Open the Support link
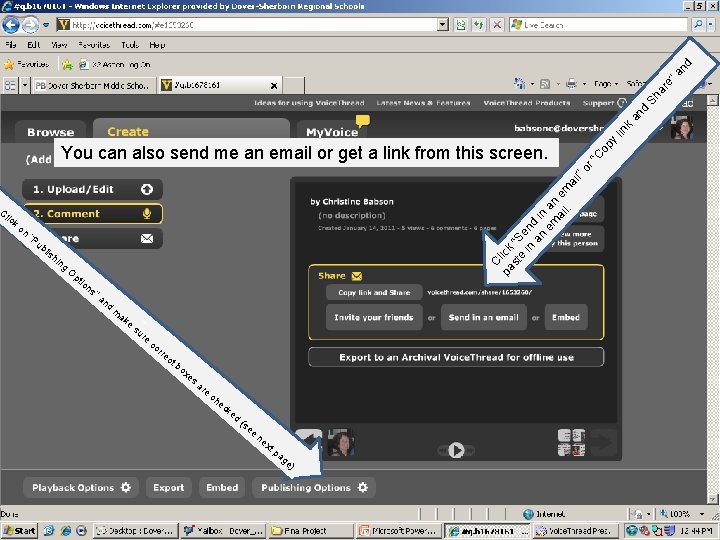 point(598,103)
